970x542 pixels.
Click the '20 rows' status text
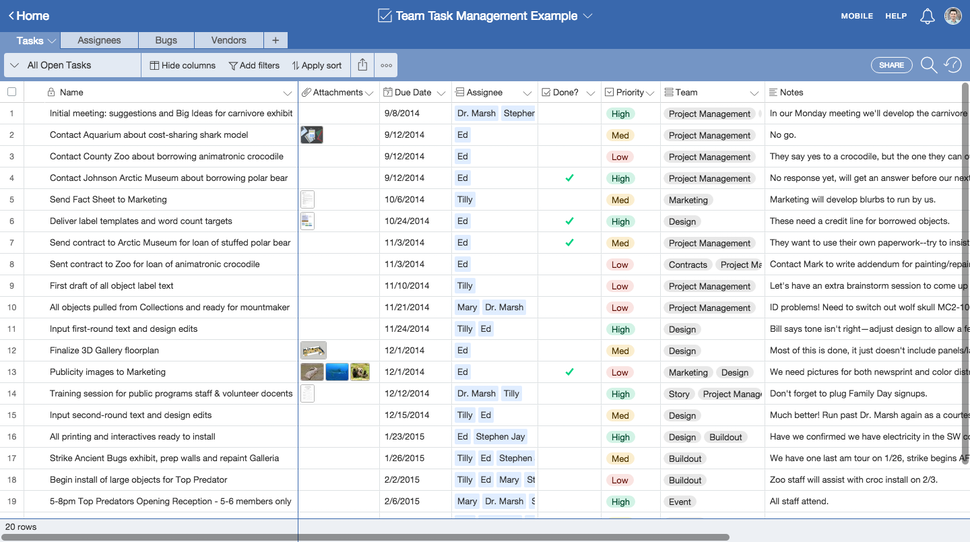pyautogui.click(x=21, y=527)
